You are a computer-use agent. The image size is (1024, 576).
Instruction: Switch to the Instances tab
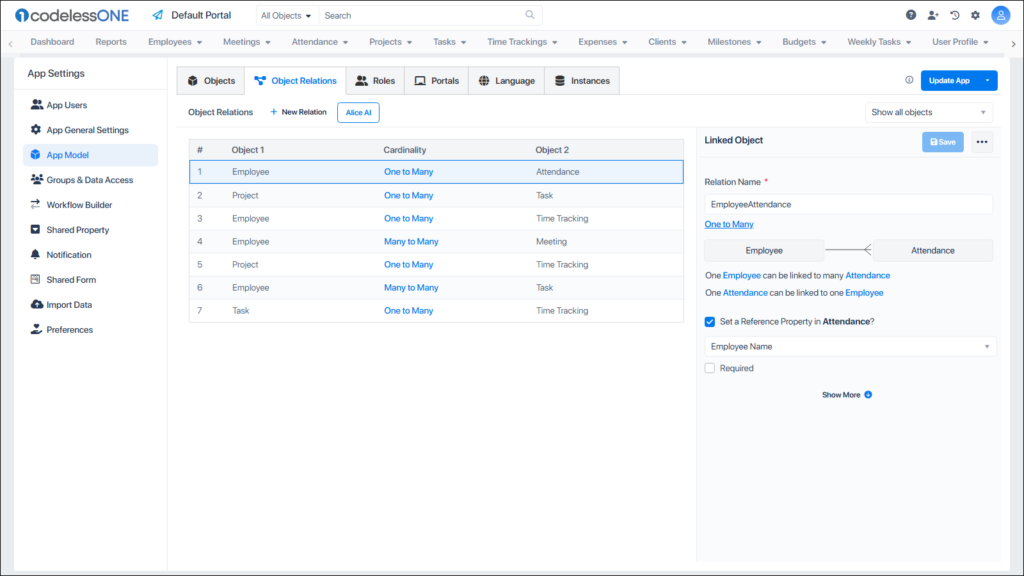coord(582,81)
